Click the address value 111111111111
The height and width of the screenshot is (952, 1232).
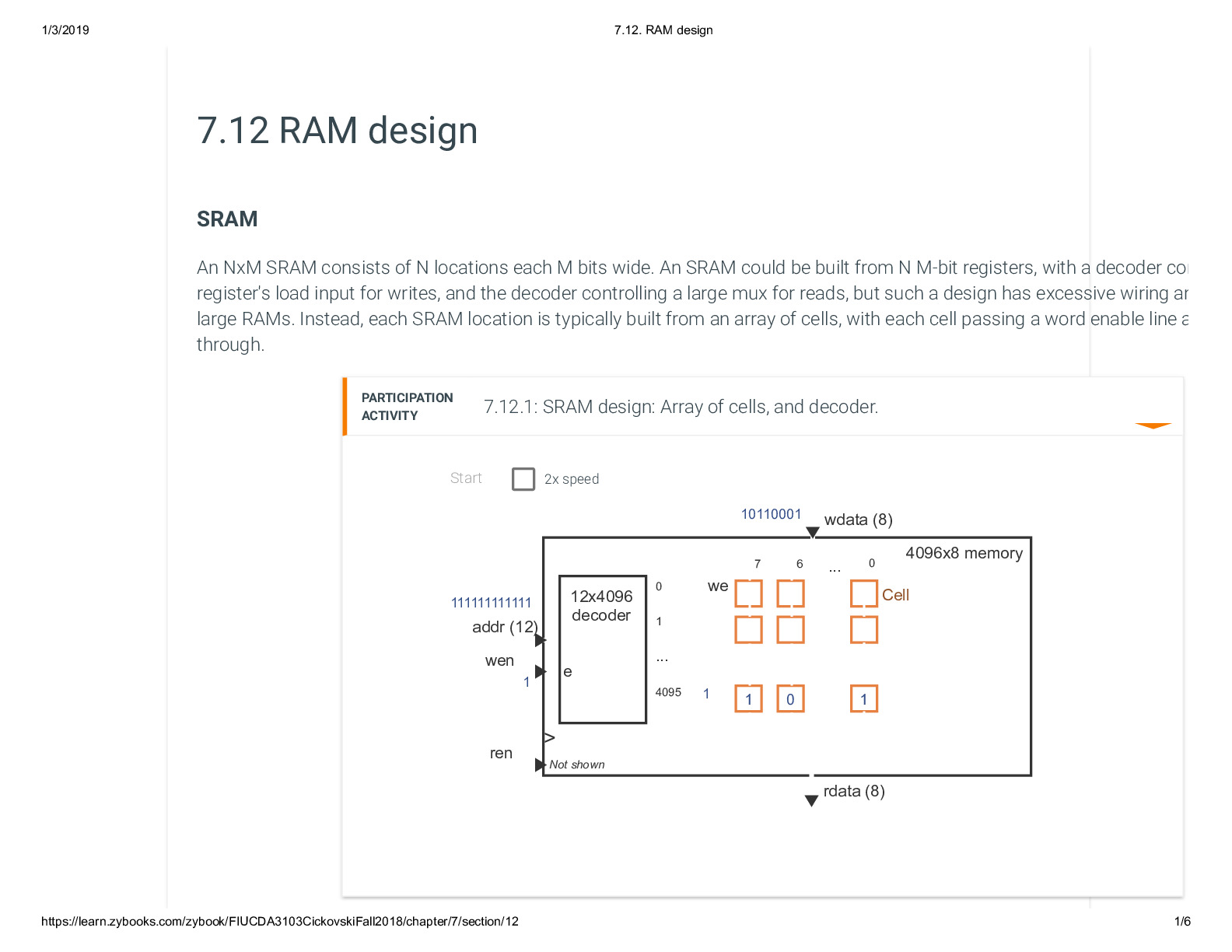pos(492,603)
